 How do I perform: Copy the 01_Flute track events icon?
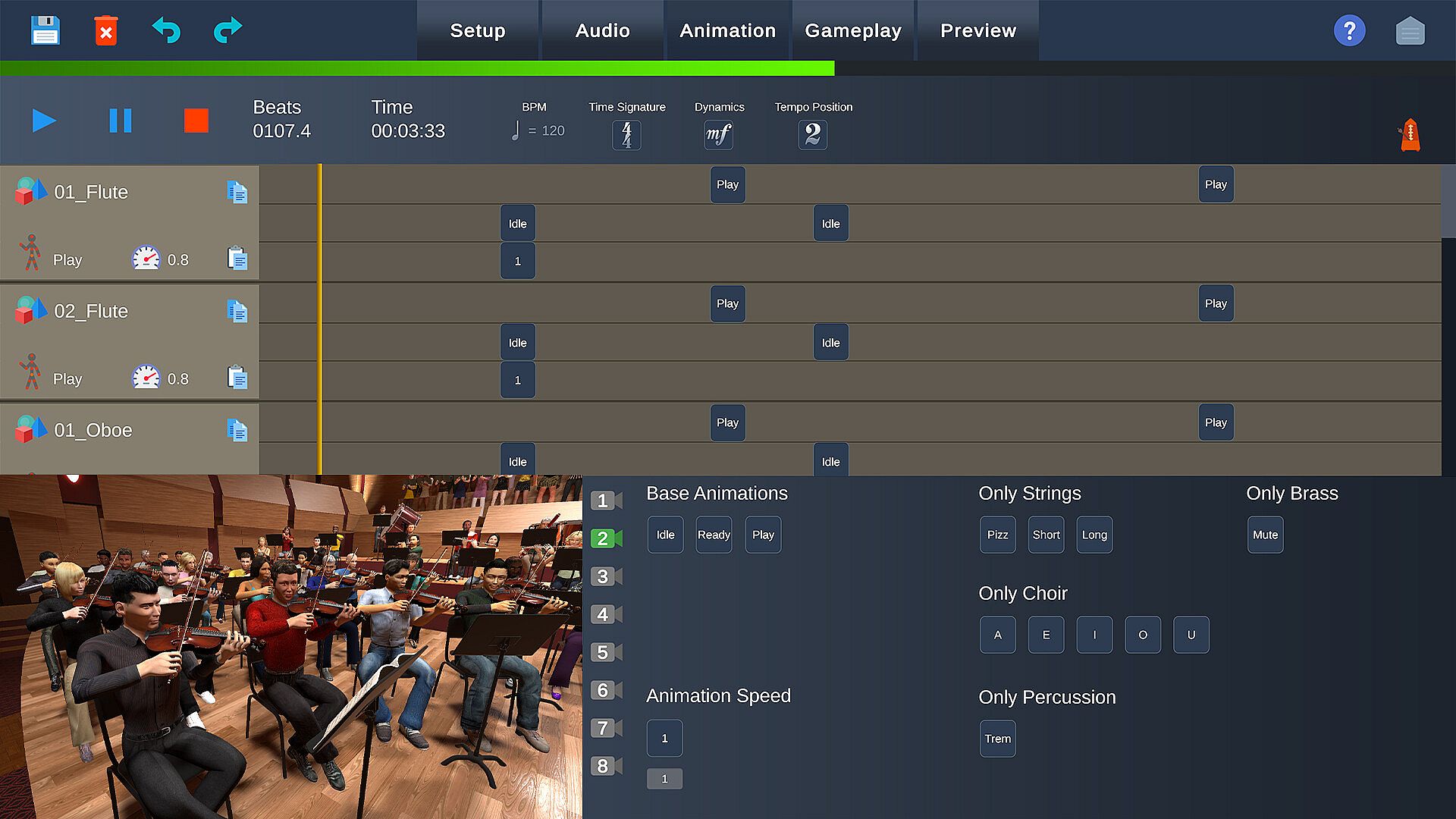pos(237,192)
